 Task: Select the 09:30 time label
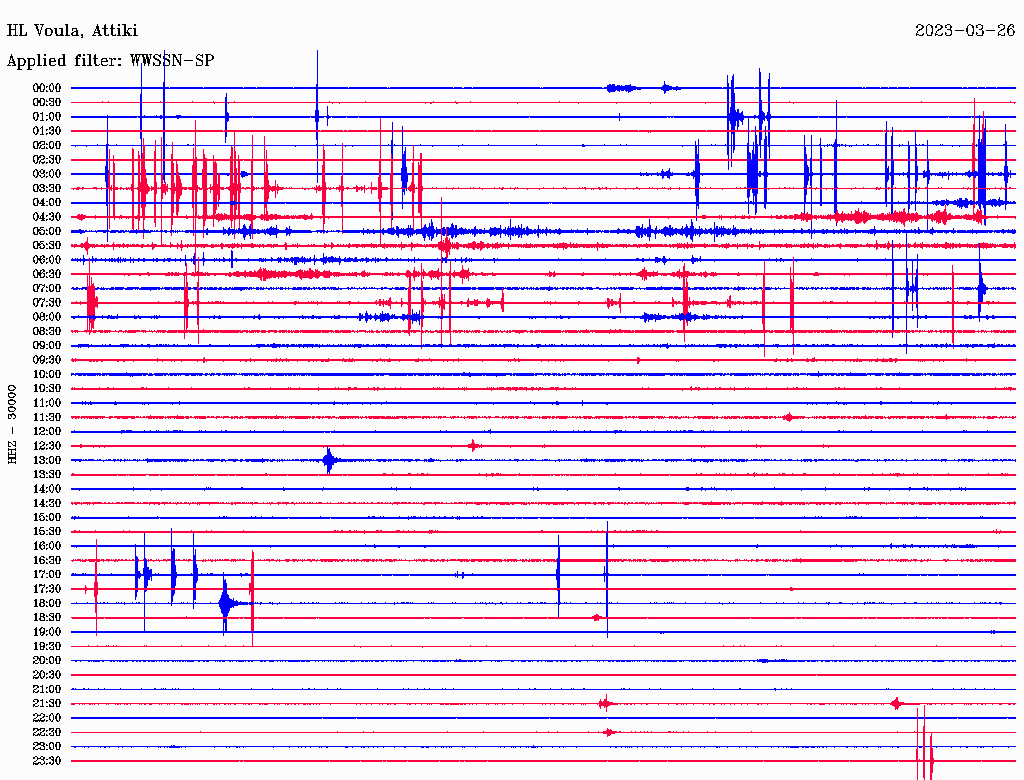point(47,360)
